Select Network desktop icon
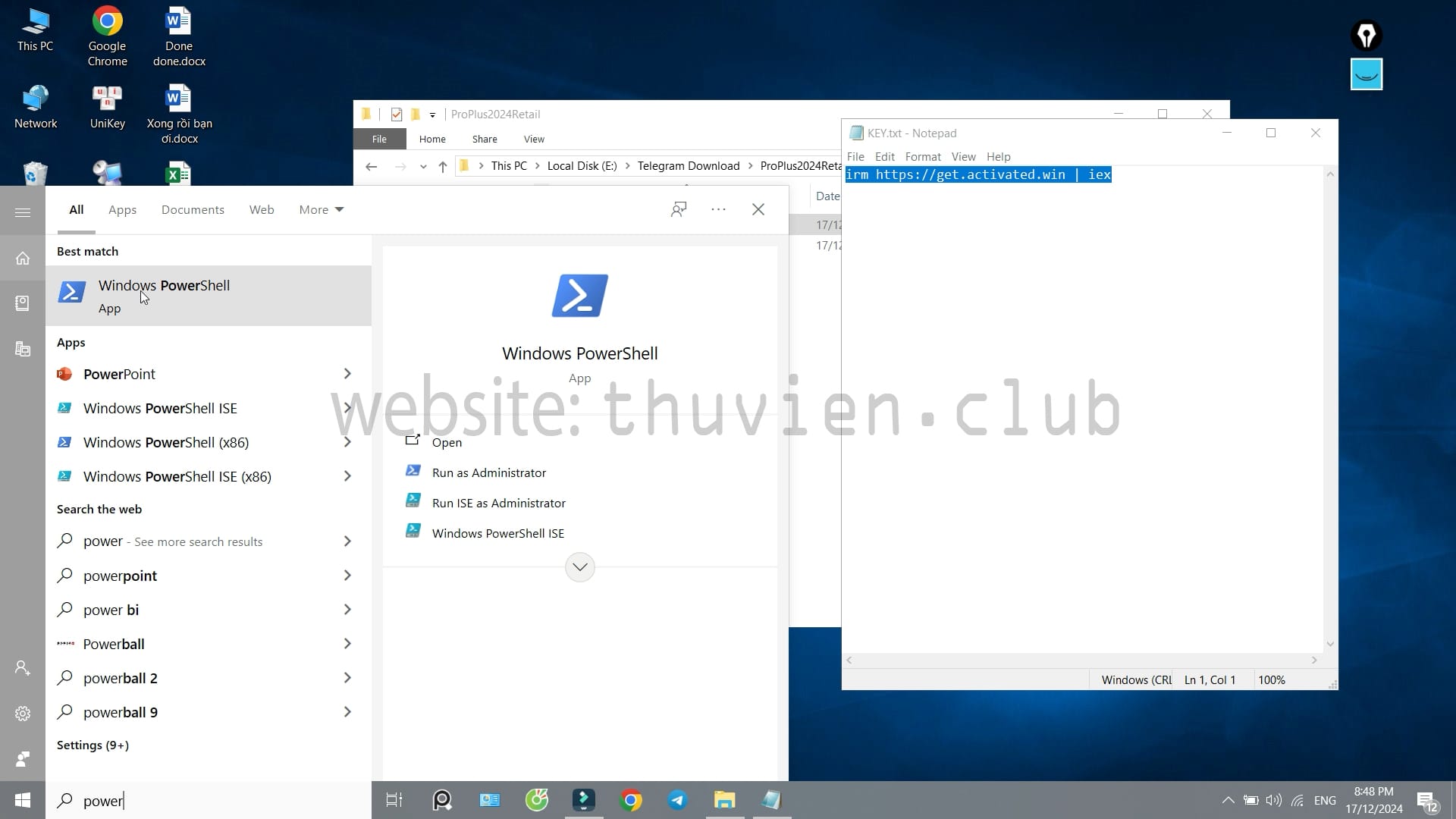The width and height of the screenshot is (1456, 819). point(35,106)
